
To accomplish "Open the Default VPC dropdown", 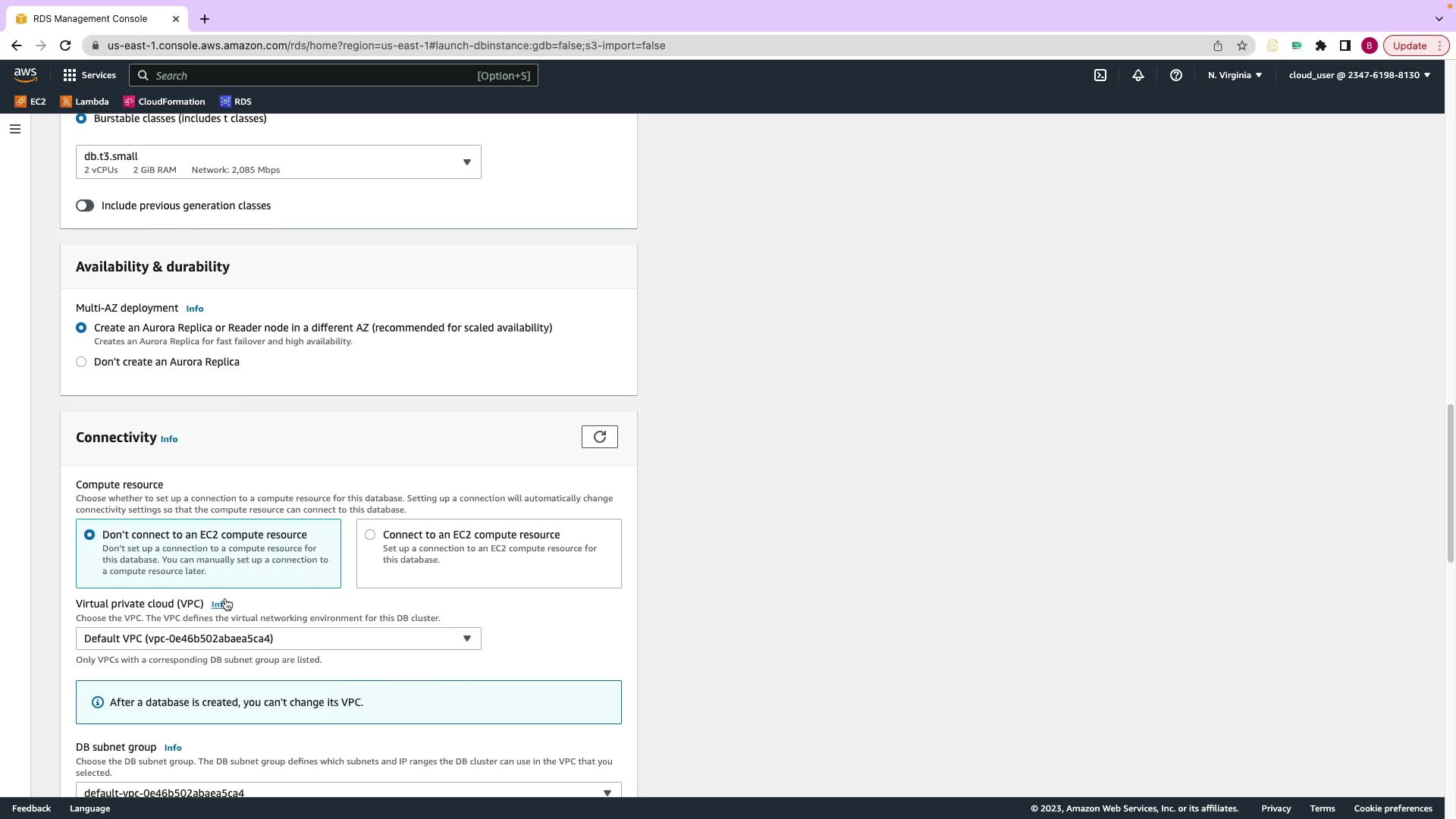I will click(278, 639).
